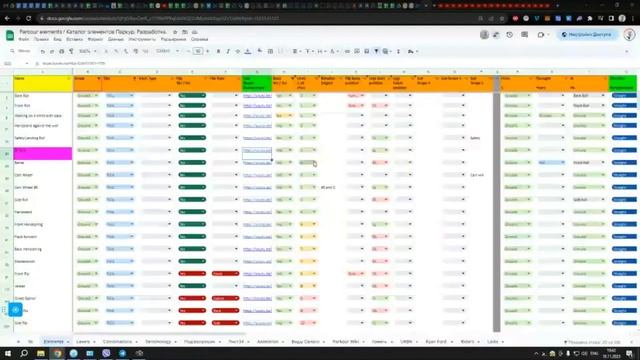Open the green Flip chip in the first data row
This screenshot has width=640, height=360.
click(192, 96)
